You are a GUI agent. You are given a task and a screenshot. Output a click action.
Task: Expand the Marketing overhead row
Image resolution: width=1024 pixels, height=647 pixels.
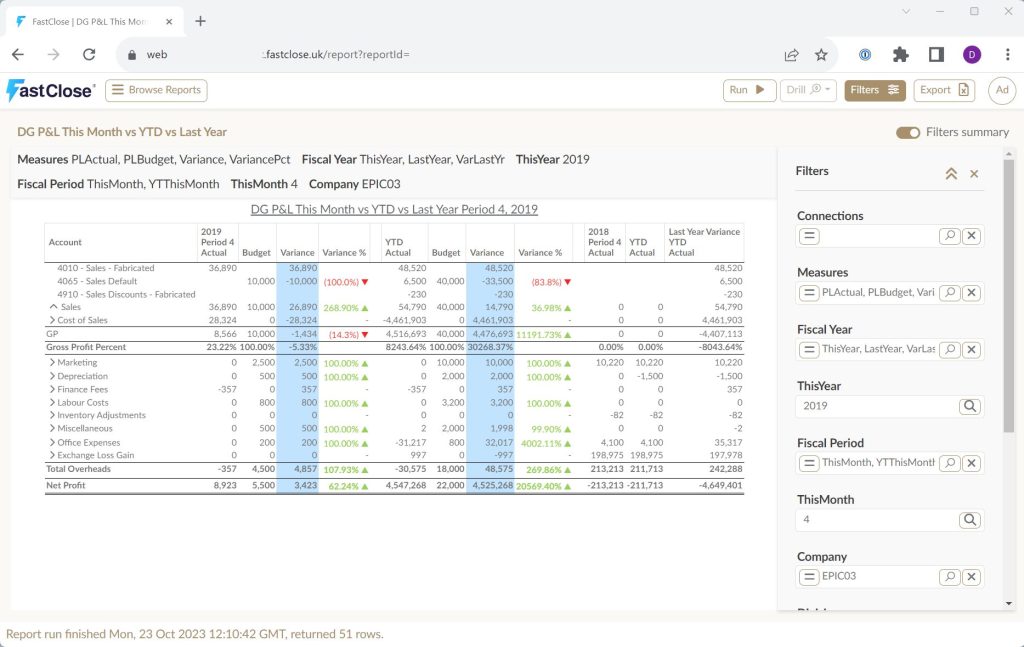click(52, 363)
